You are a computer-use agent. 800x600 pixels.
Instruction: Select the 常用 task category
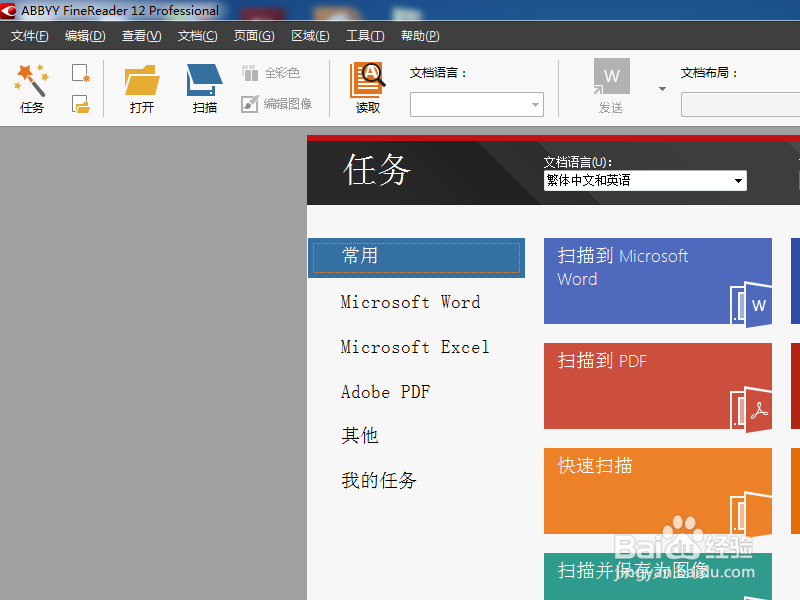click(x=416, y=258)
